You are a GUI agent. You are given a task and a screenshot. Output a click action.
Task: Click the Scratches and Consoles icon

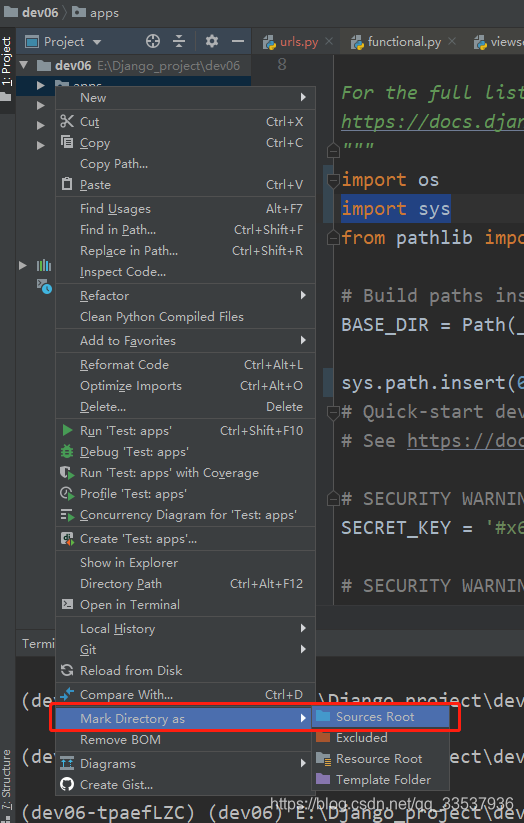(x=44, y=286)
